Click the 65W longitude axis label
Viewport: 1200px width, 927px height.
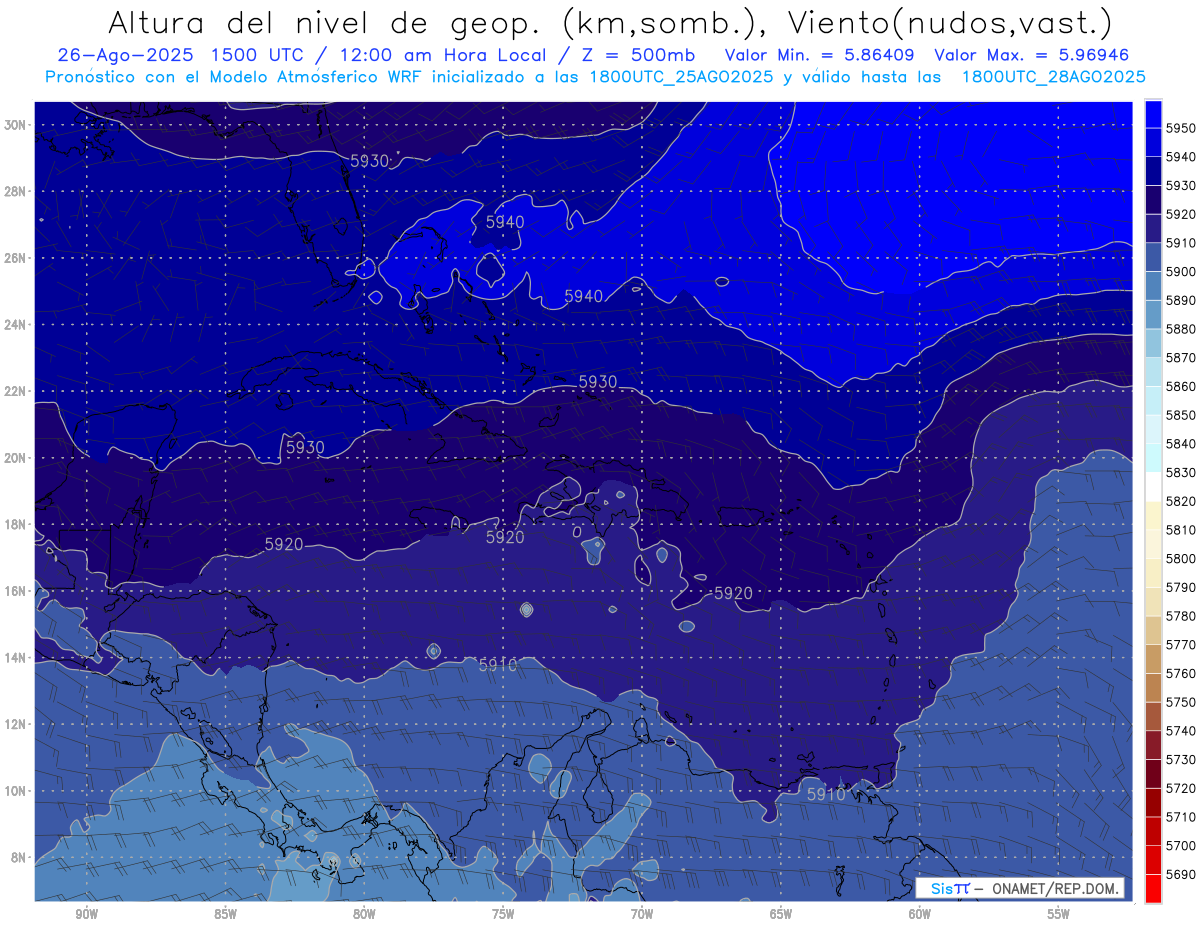781,914
